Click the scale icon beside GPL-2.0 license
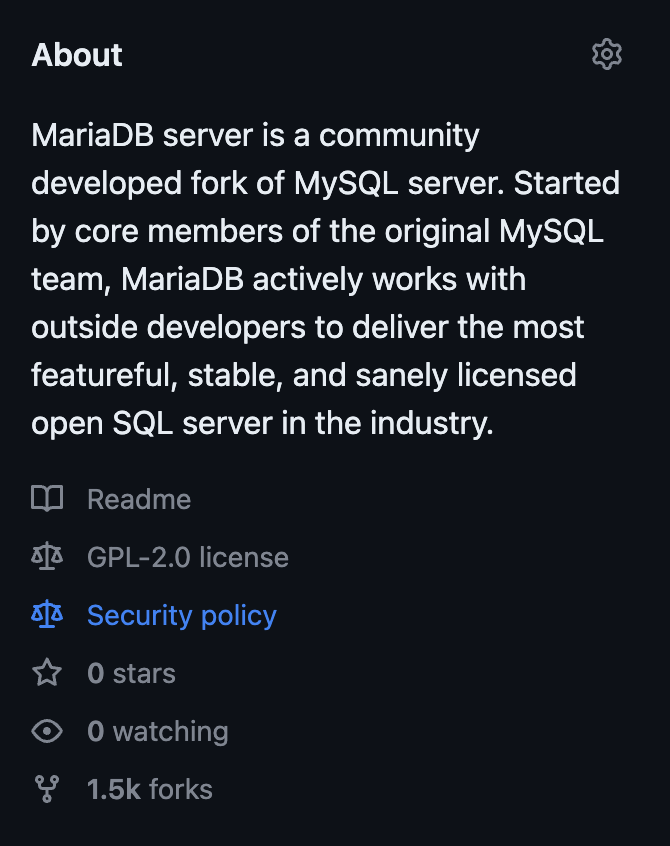This screenshot has width=670, height=846. [x=47, y=556]
